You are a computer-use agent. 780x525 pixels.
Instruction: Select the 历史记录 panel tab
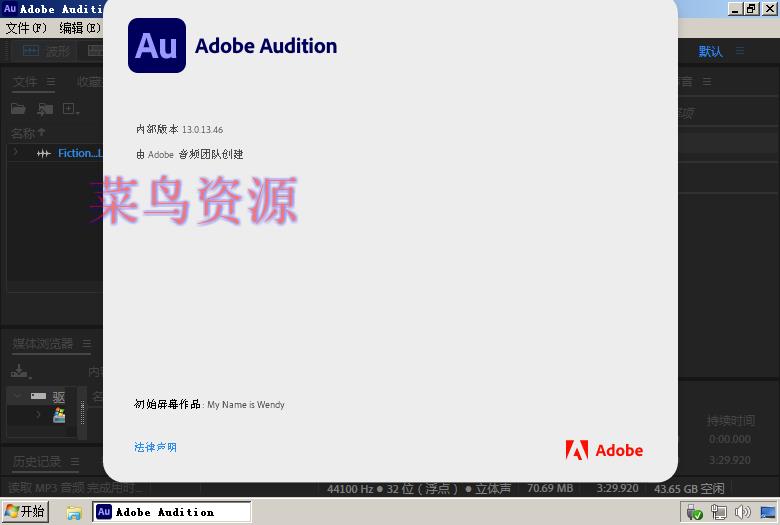pos(37,462)
